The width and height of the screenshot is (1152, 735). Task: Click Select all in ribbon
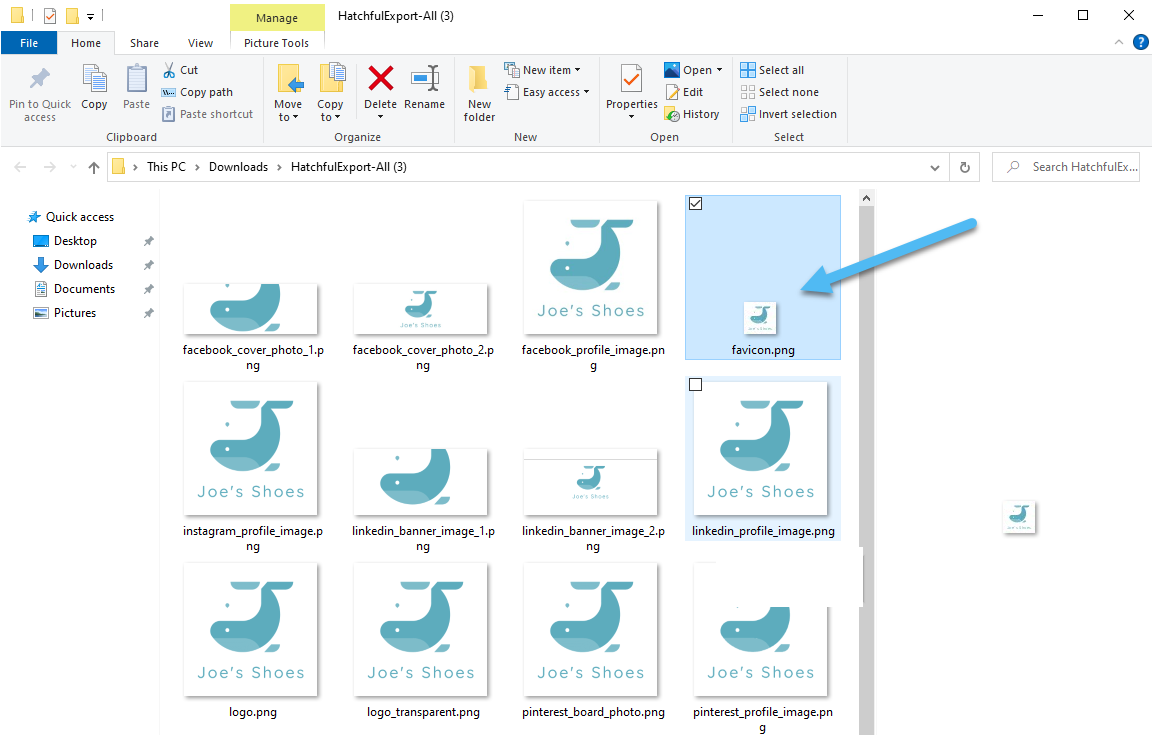(772, 70)
